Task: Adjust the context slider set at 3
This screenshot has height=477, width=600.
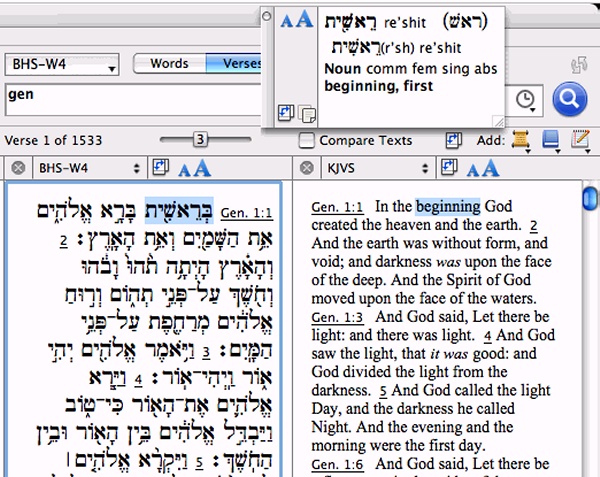Action: click(x=201, y=140)
